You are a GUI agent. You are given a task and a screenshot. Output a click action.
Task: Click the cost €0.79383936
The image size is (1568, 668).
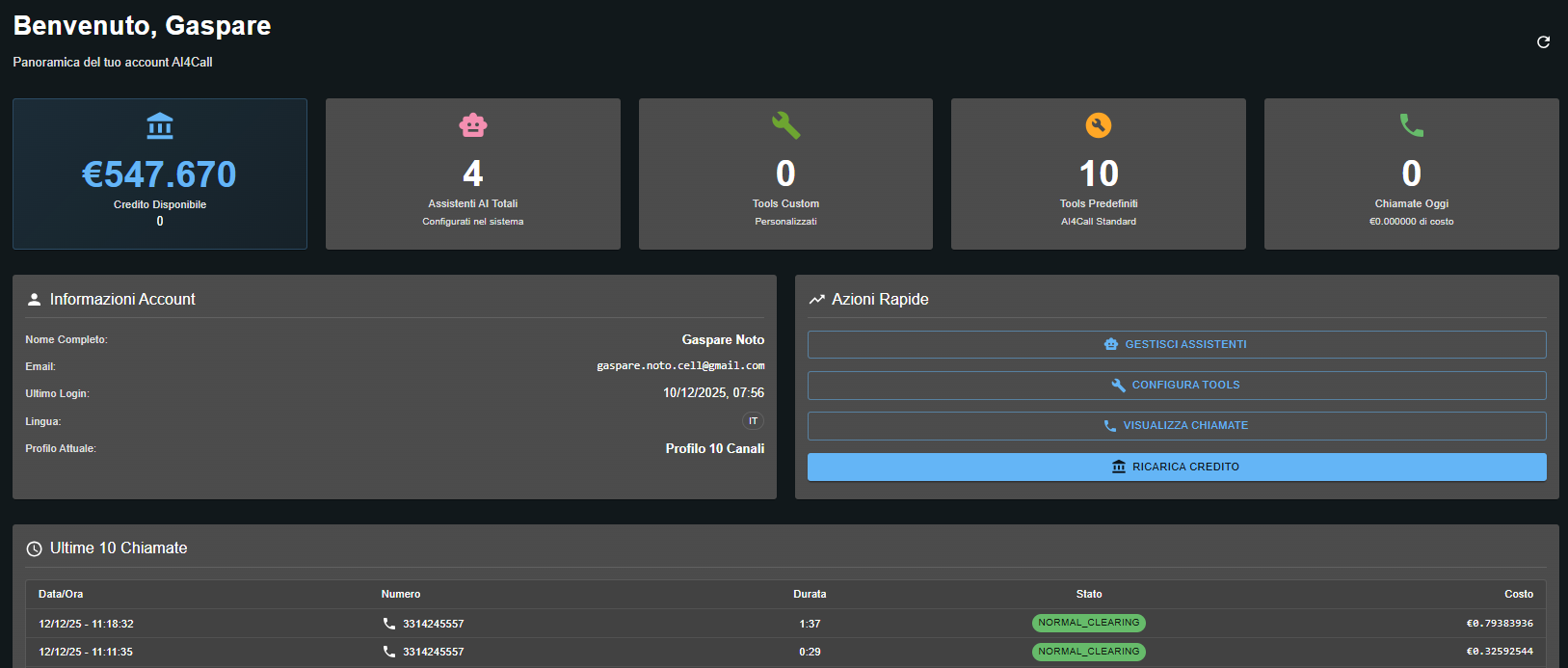pyautogui.click(x=1500, y=624)
